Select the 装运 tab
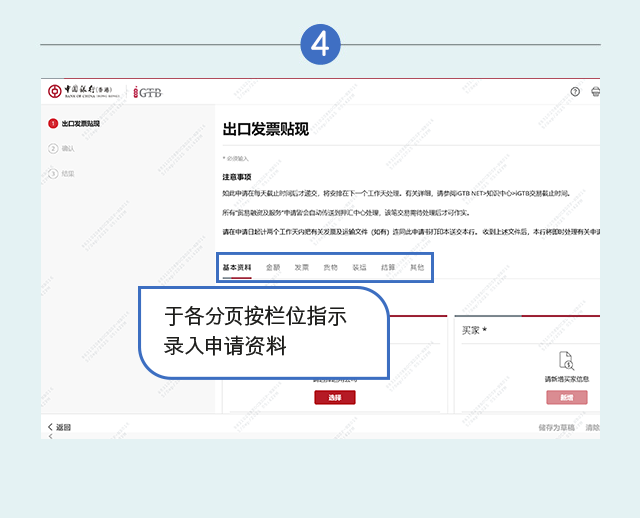This screenshot has width=640, height=518. (359, 268)
